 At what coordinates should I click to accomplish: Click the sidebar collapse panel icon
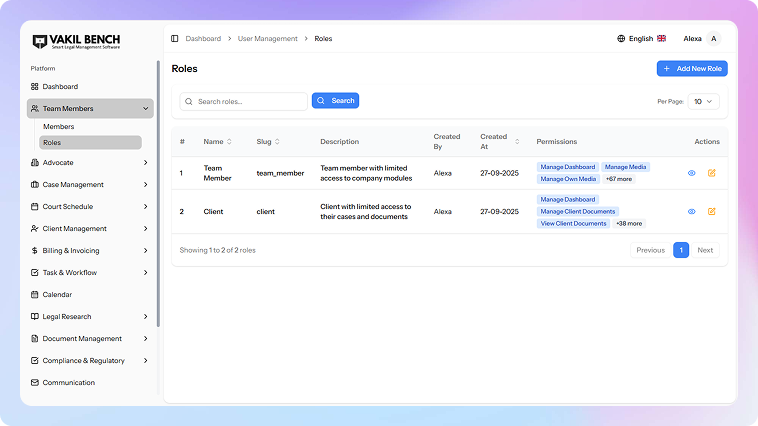tap(175, 39)
